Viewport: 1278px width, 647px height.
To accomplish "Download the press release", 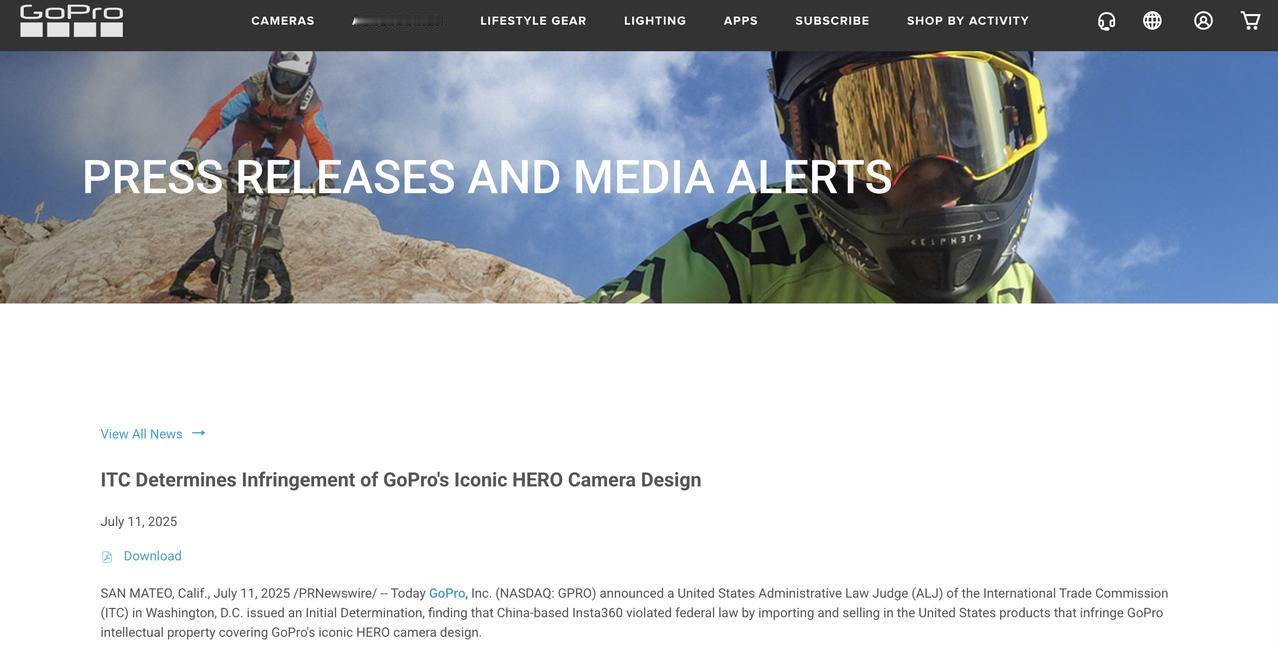I will coord(152,556).
